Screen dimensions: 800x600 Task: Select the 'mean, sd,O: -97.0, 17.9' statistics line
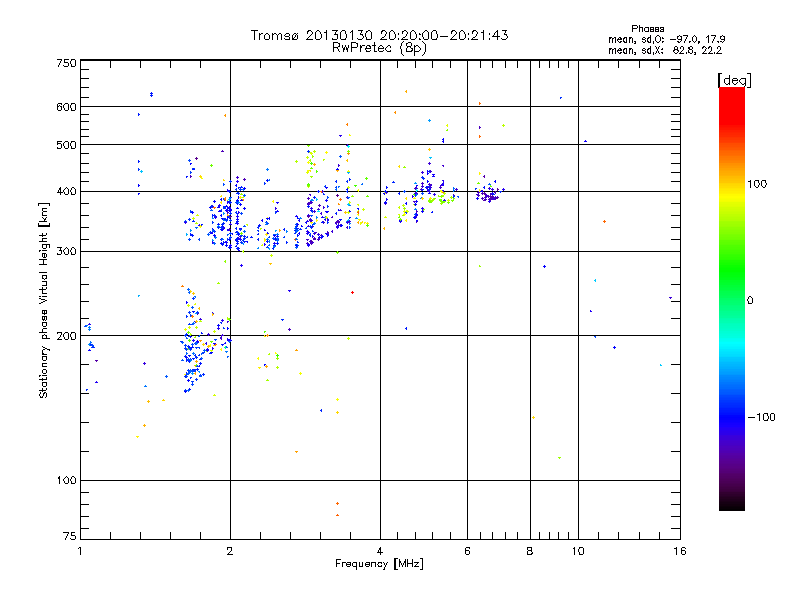tap(666, 39)
